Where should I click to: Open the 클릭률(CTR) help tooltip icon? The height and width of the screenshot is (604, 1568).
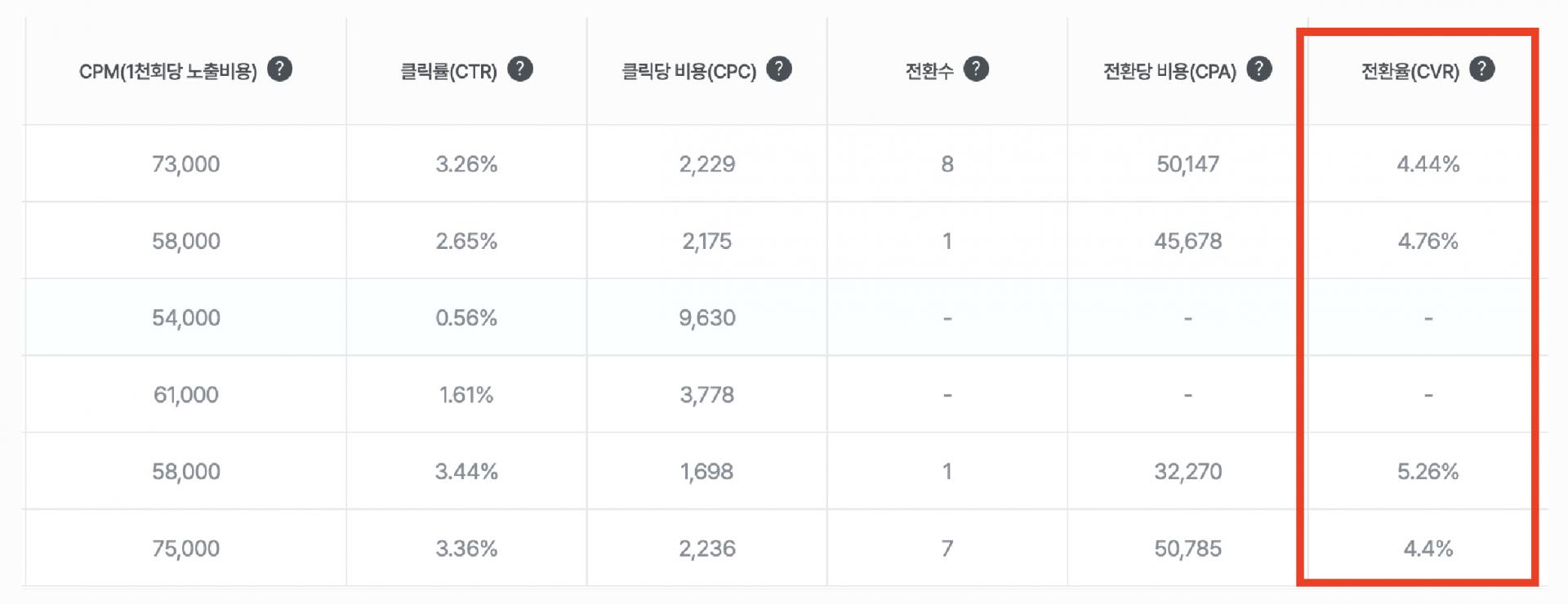point(519,69)
